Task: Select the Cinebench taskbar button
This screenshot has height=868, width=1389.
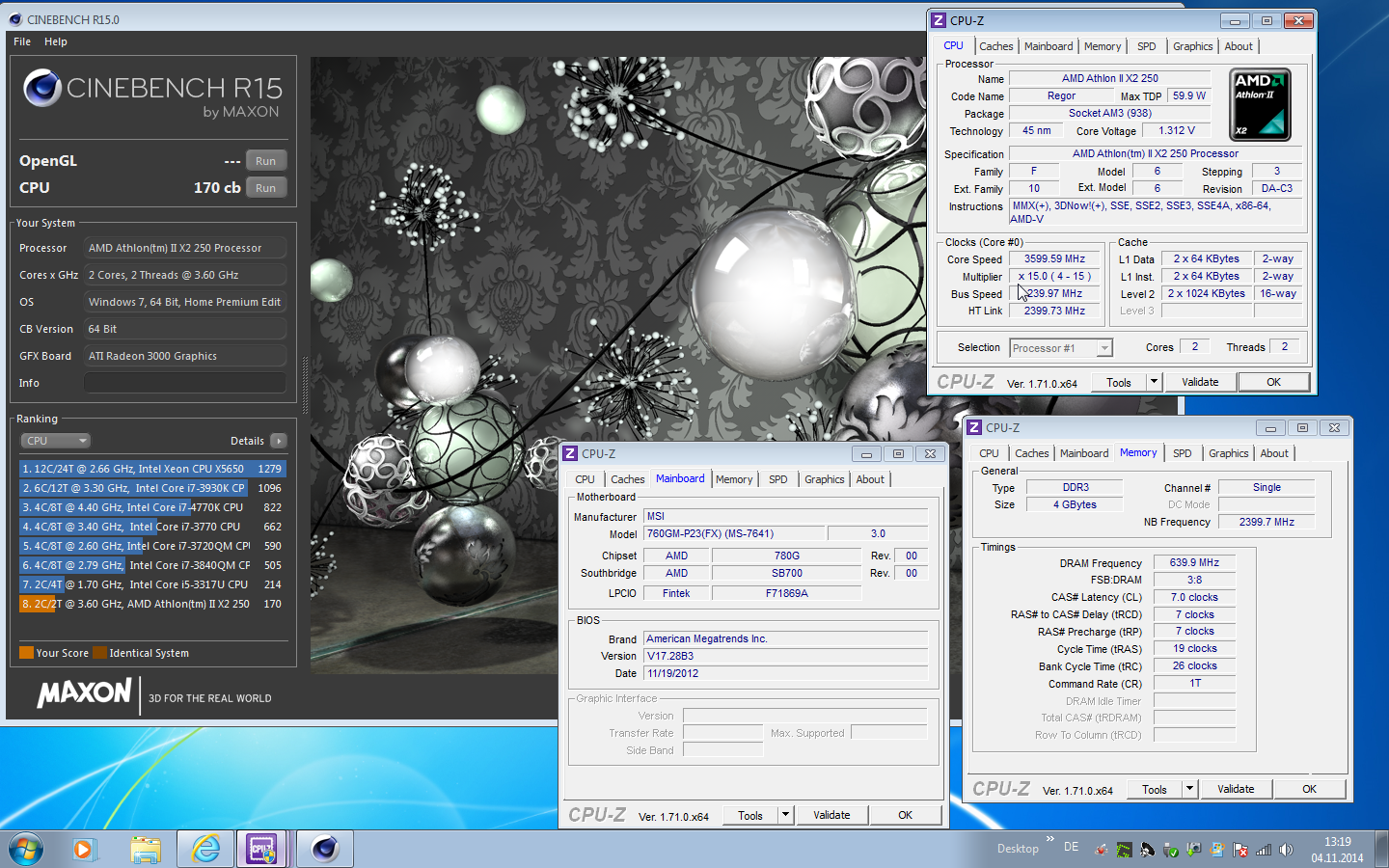Action: click(x=324, y=849)
